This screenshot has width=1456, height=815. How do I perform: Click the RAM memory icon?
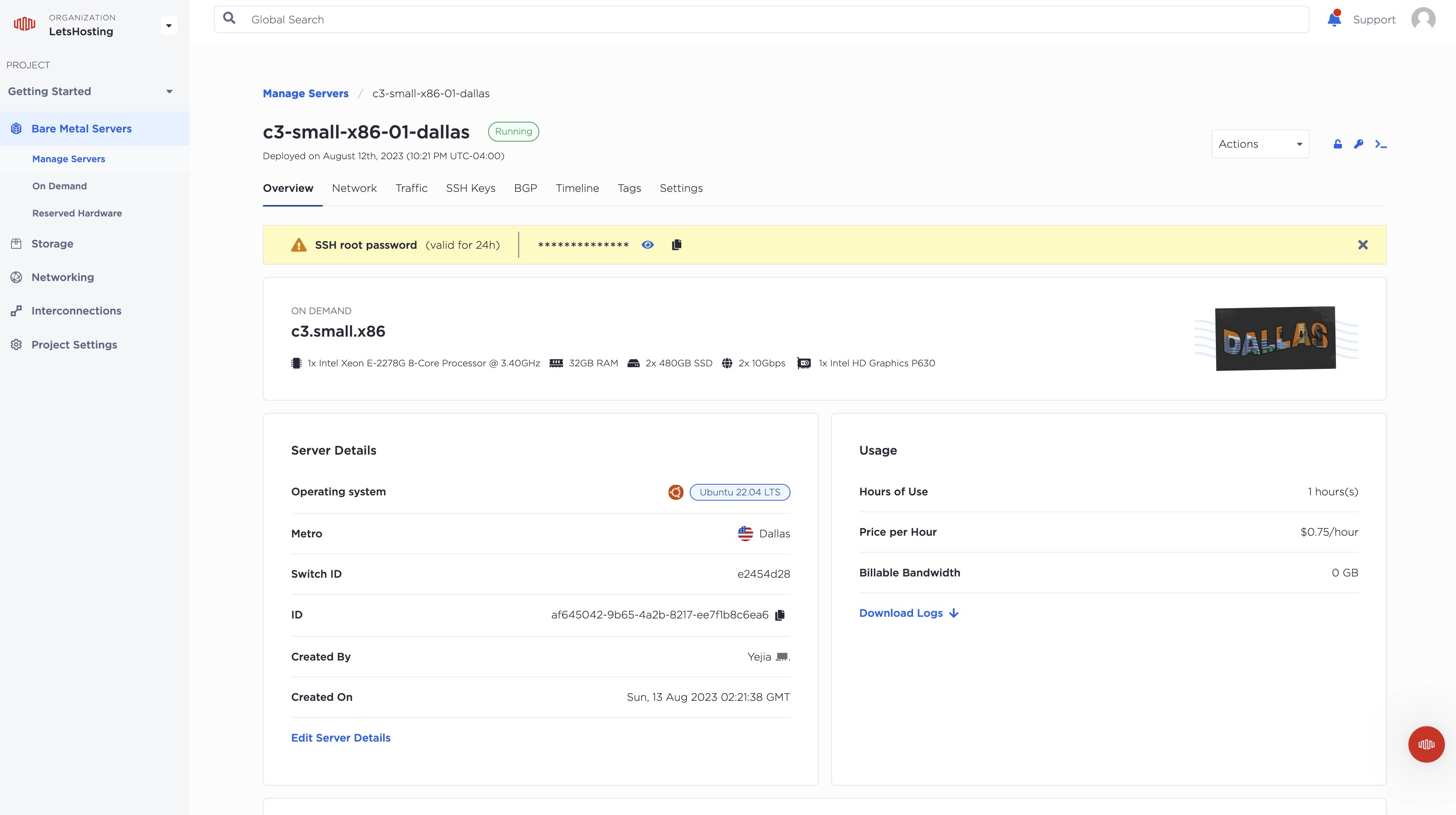tap(556, 363)
